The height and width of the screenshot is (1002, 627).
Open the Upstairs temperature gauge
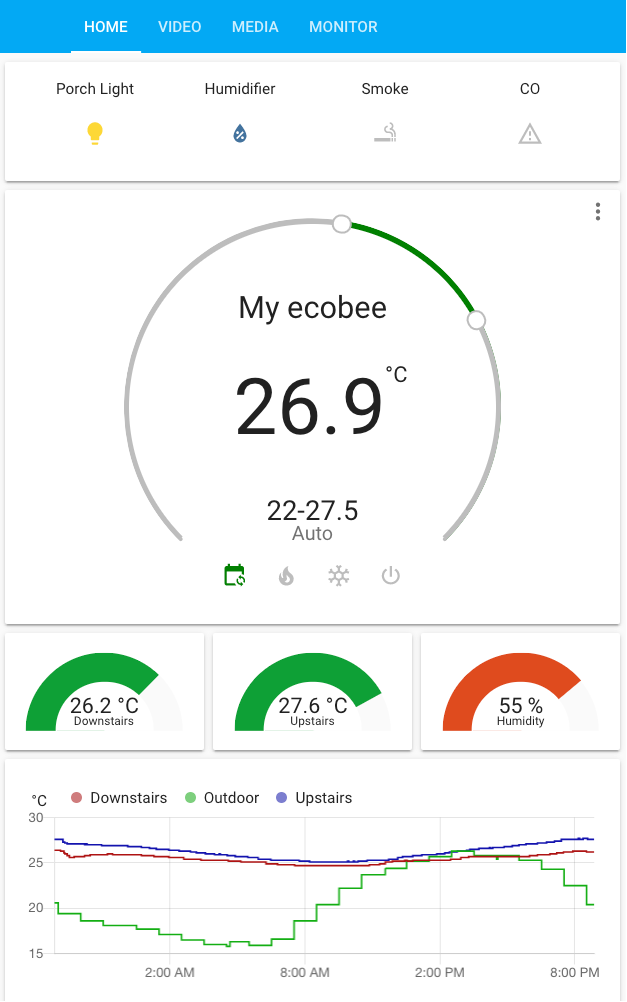coord(312,692)
